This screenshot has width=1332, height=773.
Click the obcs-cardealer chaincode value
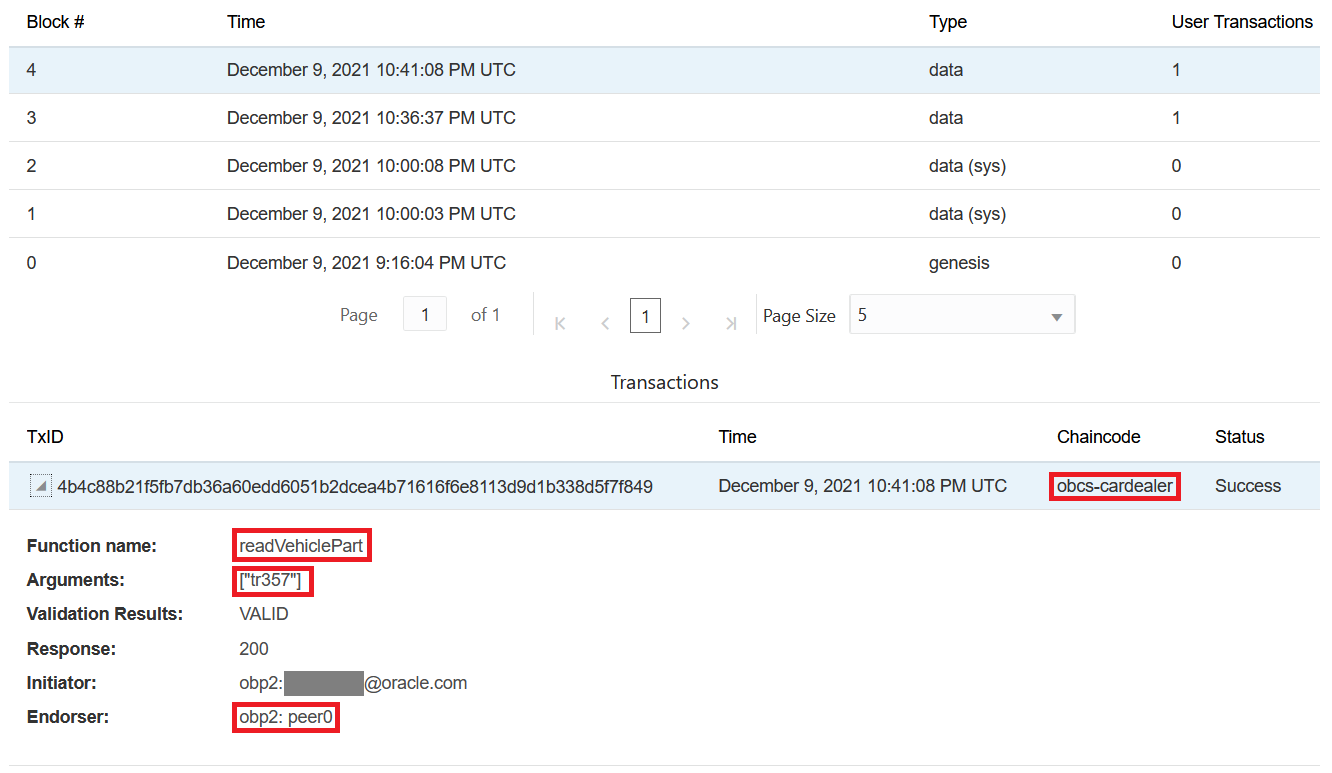(1115, 487)
